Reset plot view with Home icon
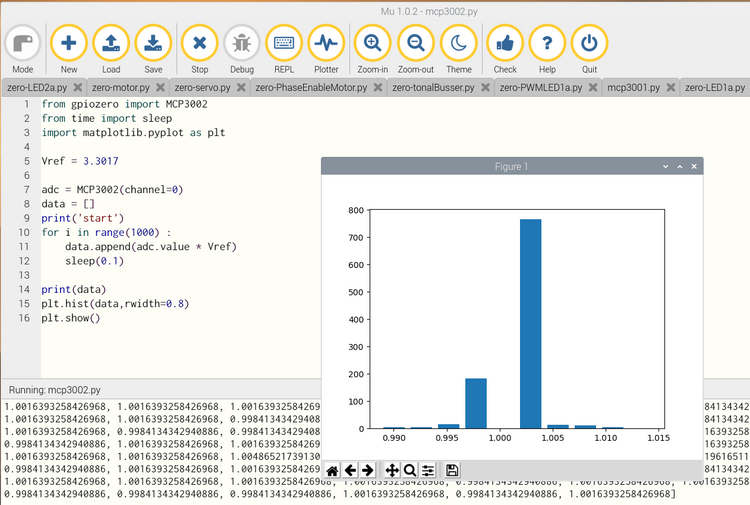This screenshot has height=505, width=750. point(332,470)
